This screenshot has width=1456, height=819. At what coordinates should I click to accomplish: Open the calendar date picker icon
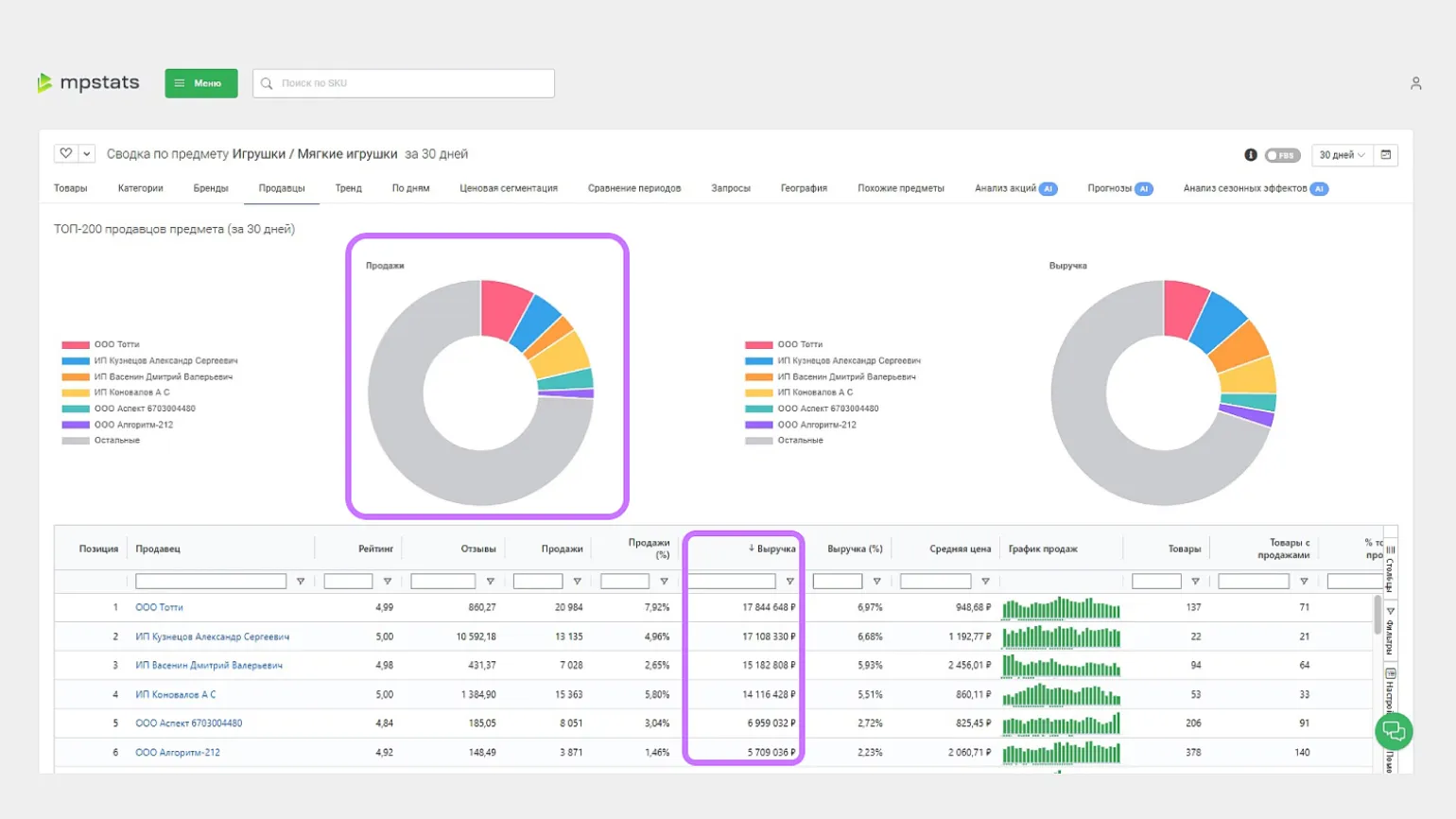(x=1386, y=155)
